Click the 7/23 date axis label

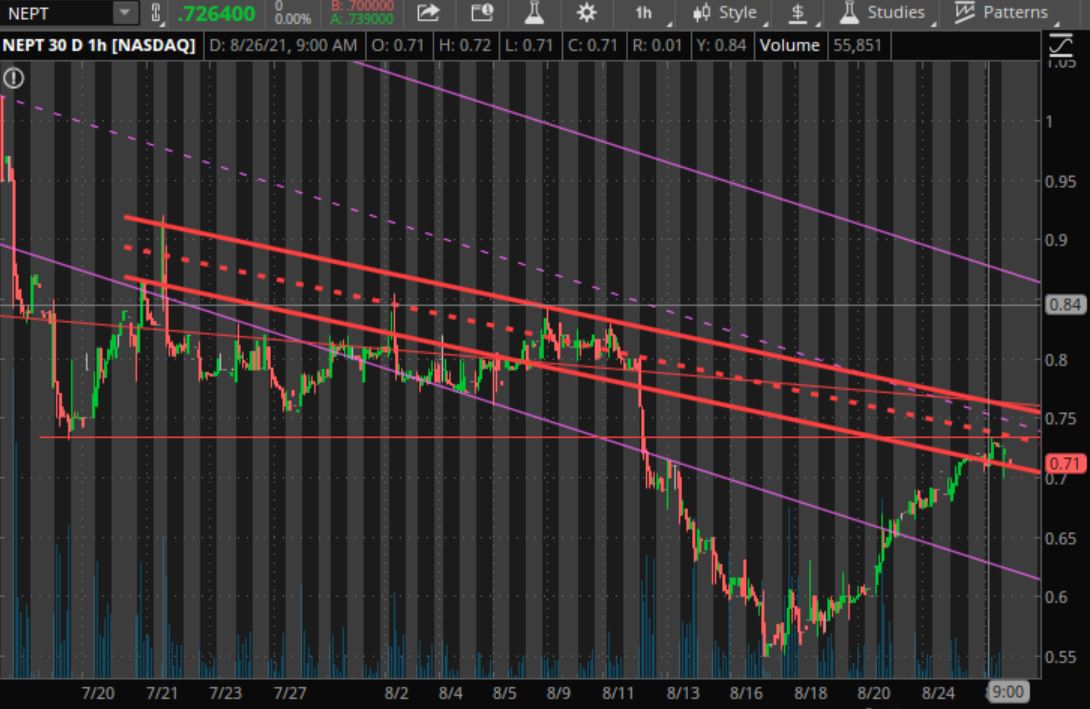coord(225,693)
